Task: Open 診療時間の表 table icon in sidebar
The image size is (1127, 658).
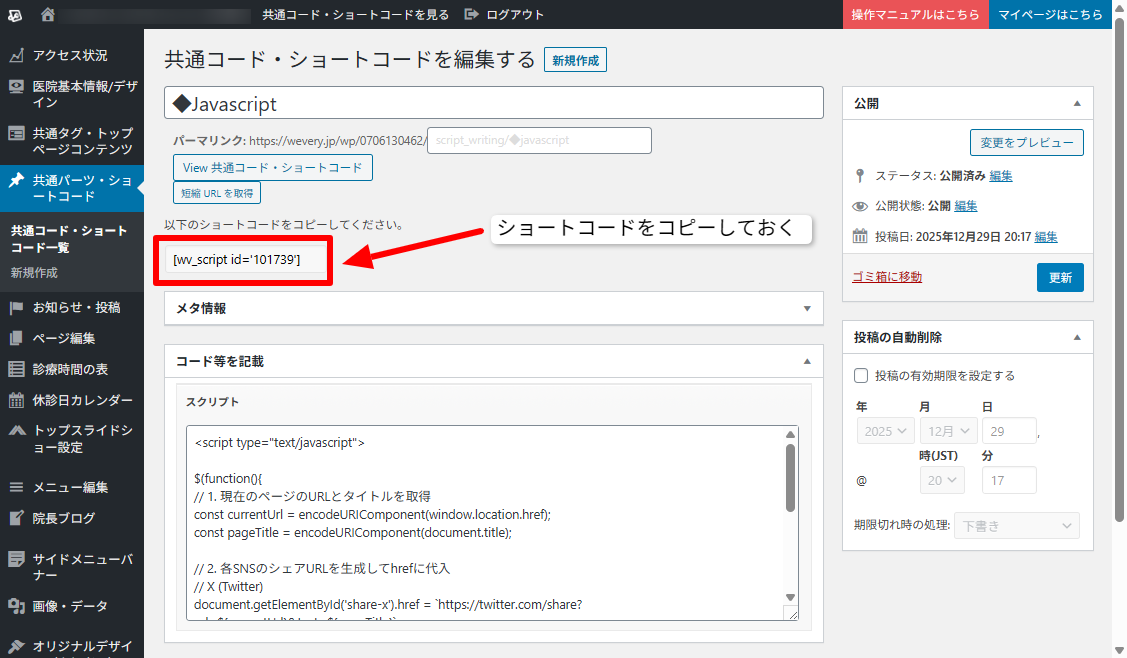Action: pyautogui.click(x=16, y=369)
